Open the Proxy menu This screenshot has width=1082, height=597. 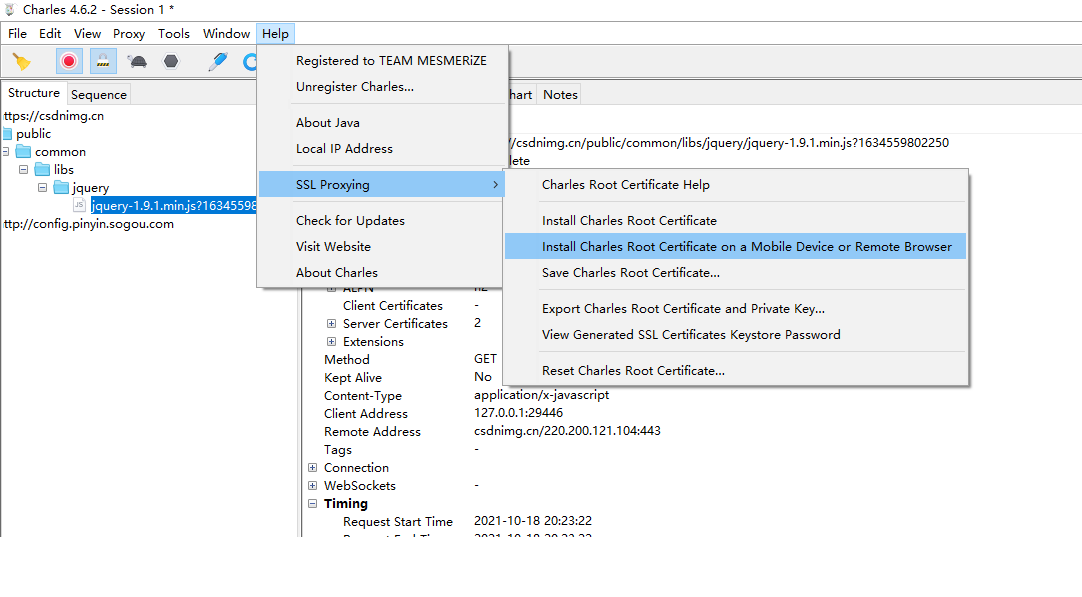click(x=128, y=33)
